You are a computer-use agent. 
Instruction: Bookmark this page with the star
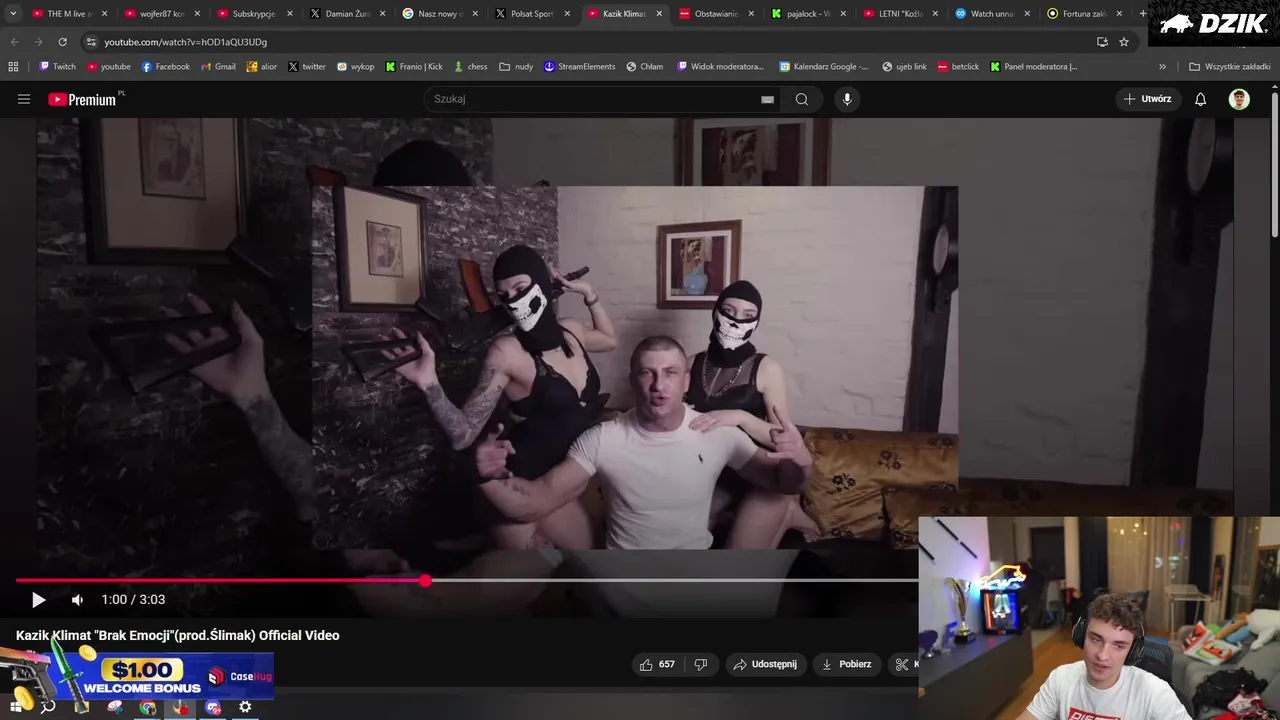pos(1124,42)
